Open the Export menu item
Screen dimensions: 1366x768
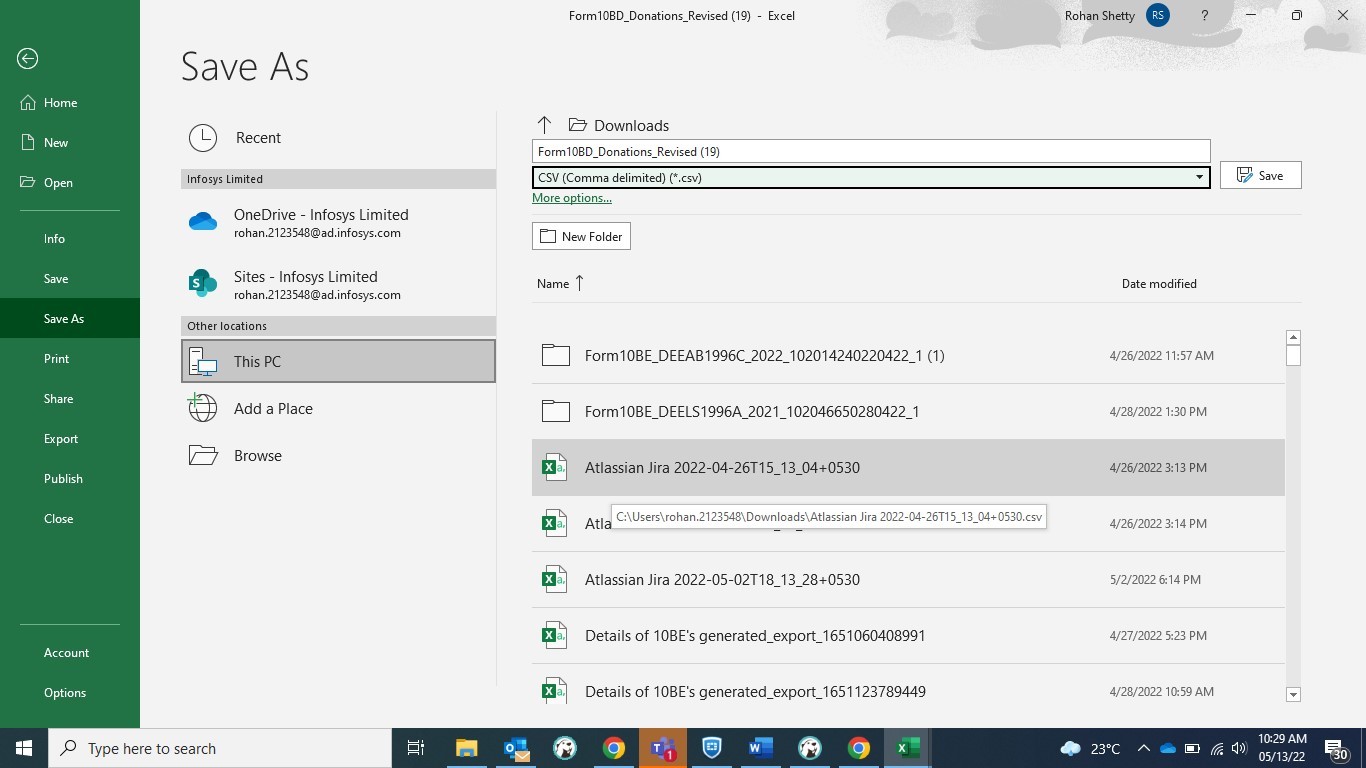61,438
